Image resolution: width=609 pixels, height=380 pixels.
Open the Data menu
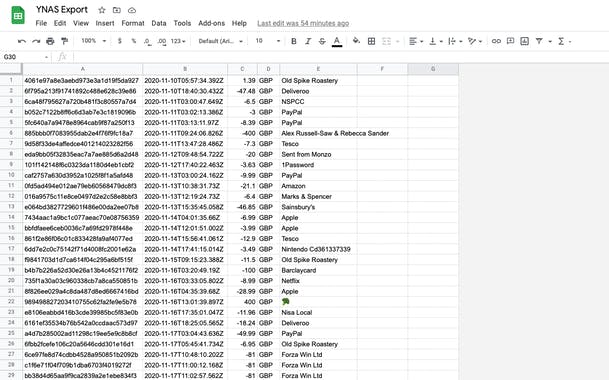(x=159, y=23)
